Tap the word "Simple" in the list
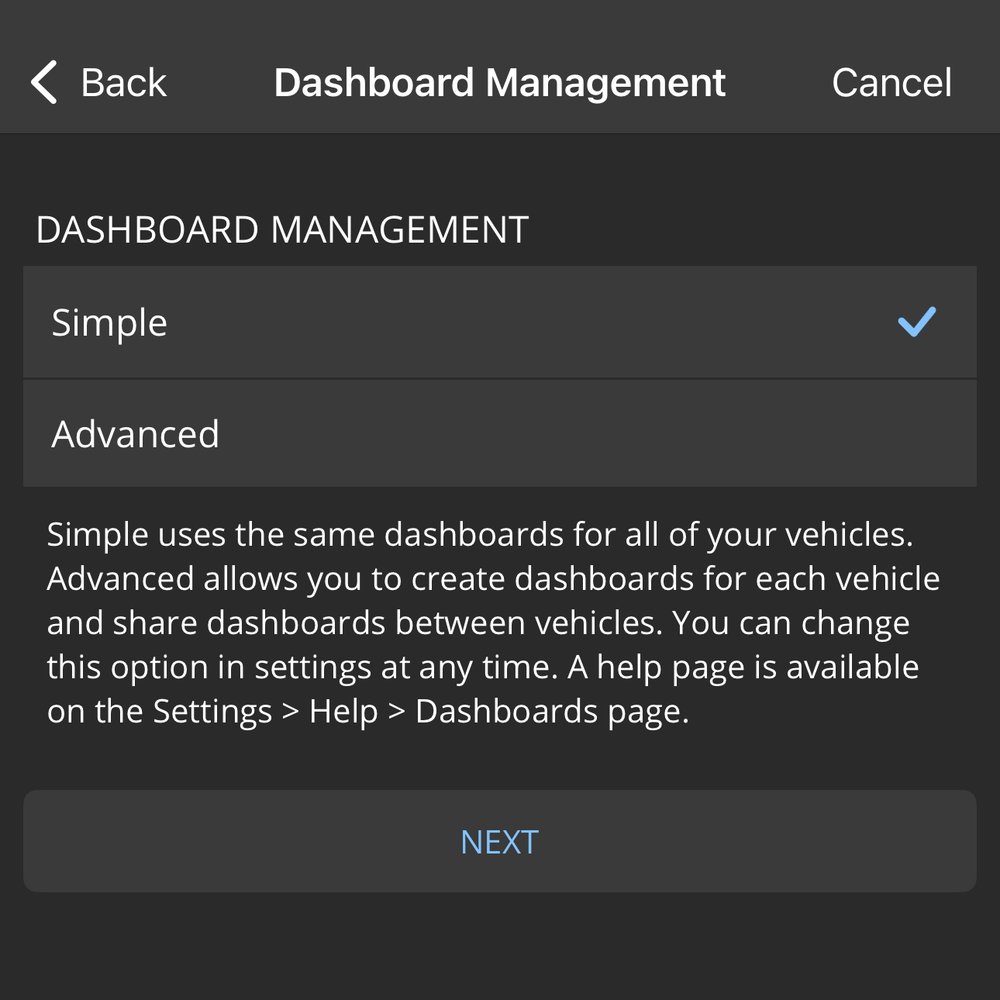1000x1000 pixels. pyautogui.click(x=109, y=323)
